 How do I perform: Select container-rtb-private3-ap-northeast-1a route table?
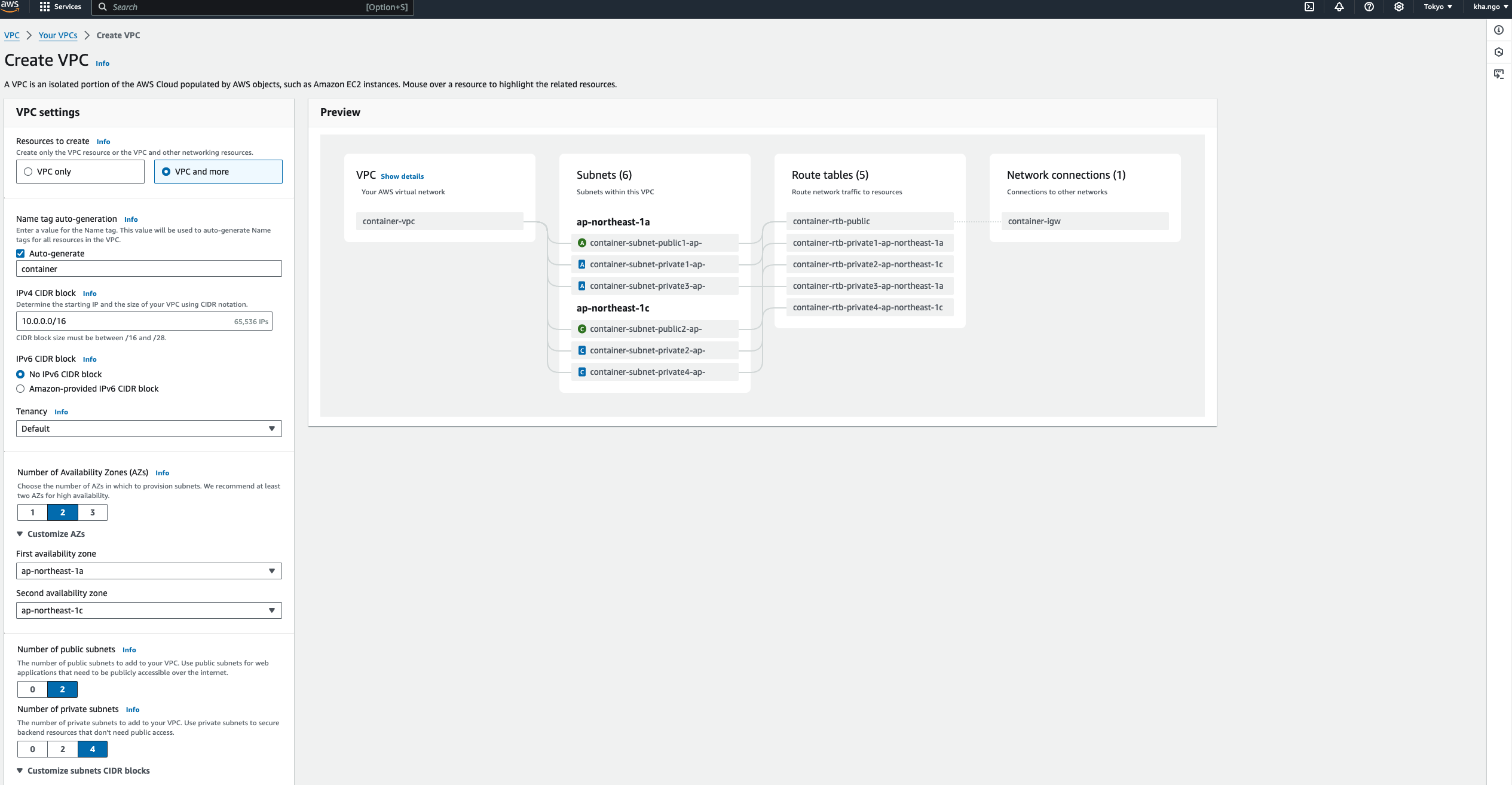click(870, 286)
